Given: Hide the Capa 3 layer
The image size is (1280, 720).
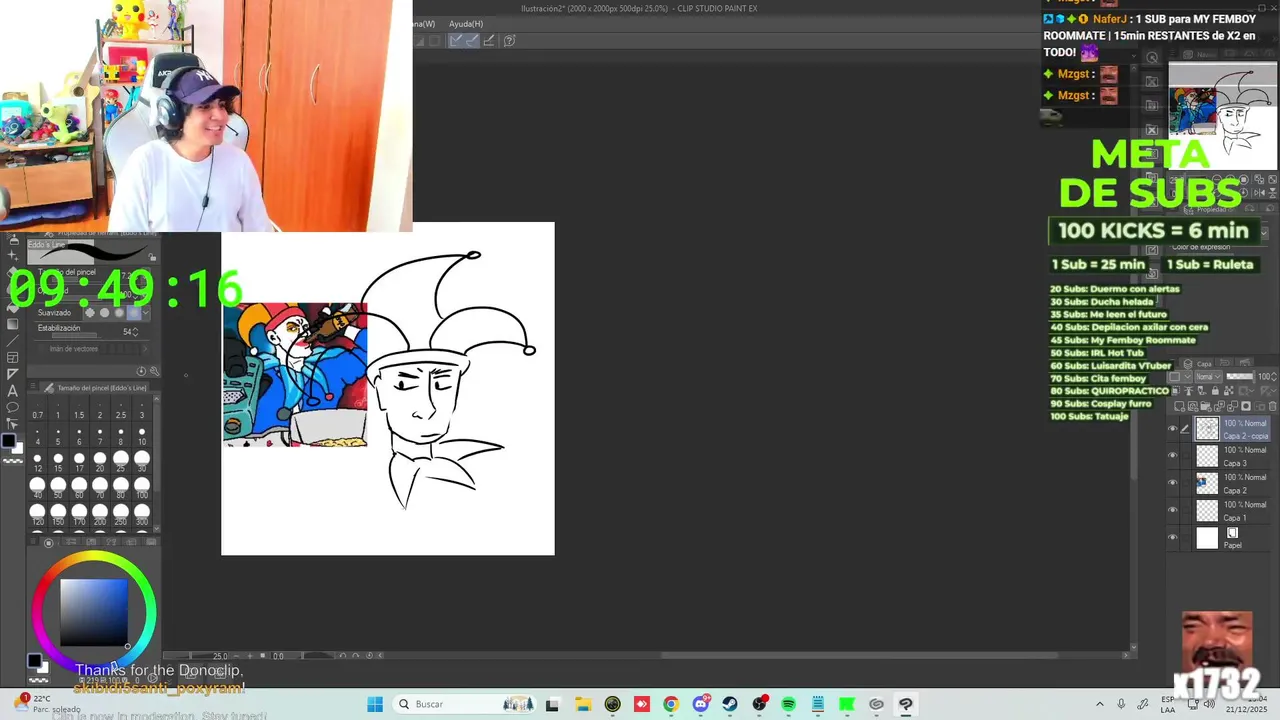Looking at the screenshot, I should 1173,455.
